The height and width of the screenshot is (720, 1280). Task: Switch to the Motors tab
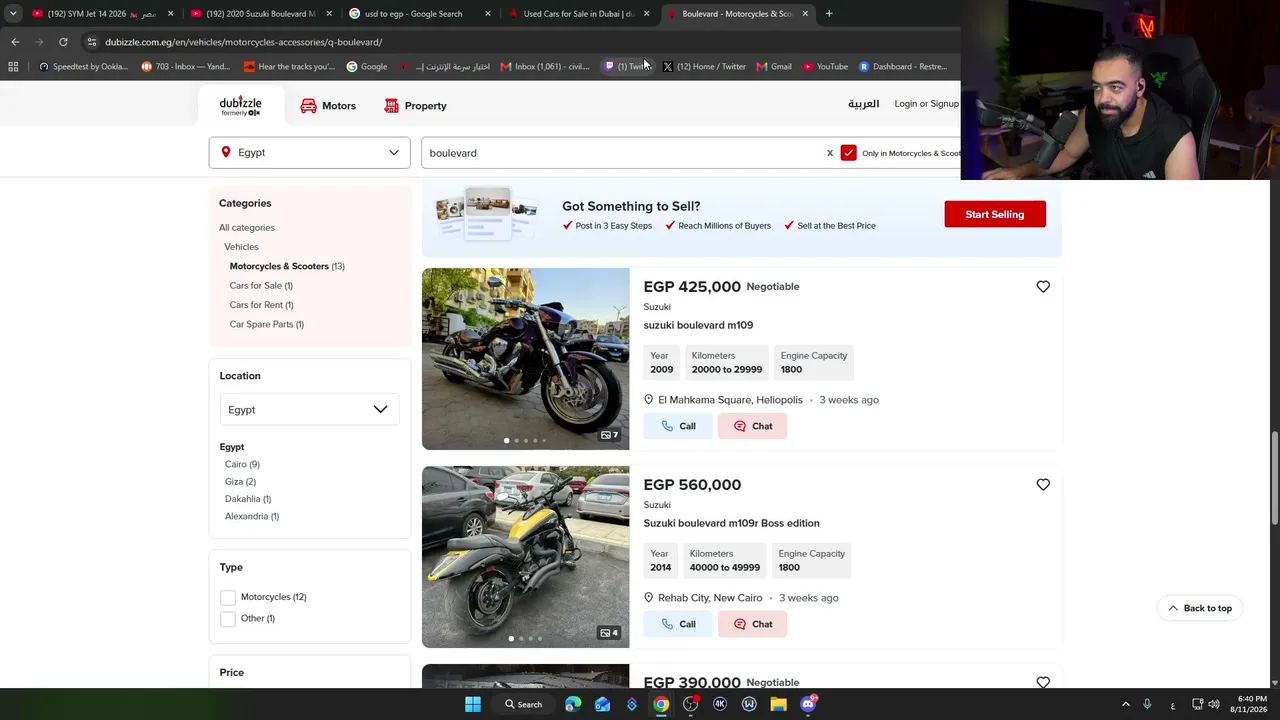328,106
